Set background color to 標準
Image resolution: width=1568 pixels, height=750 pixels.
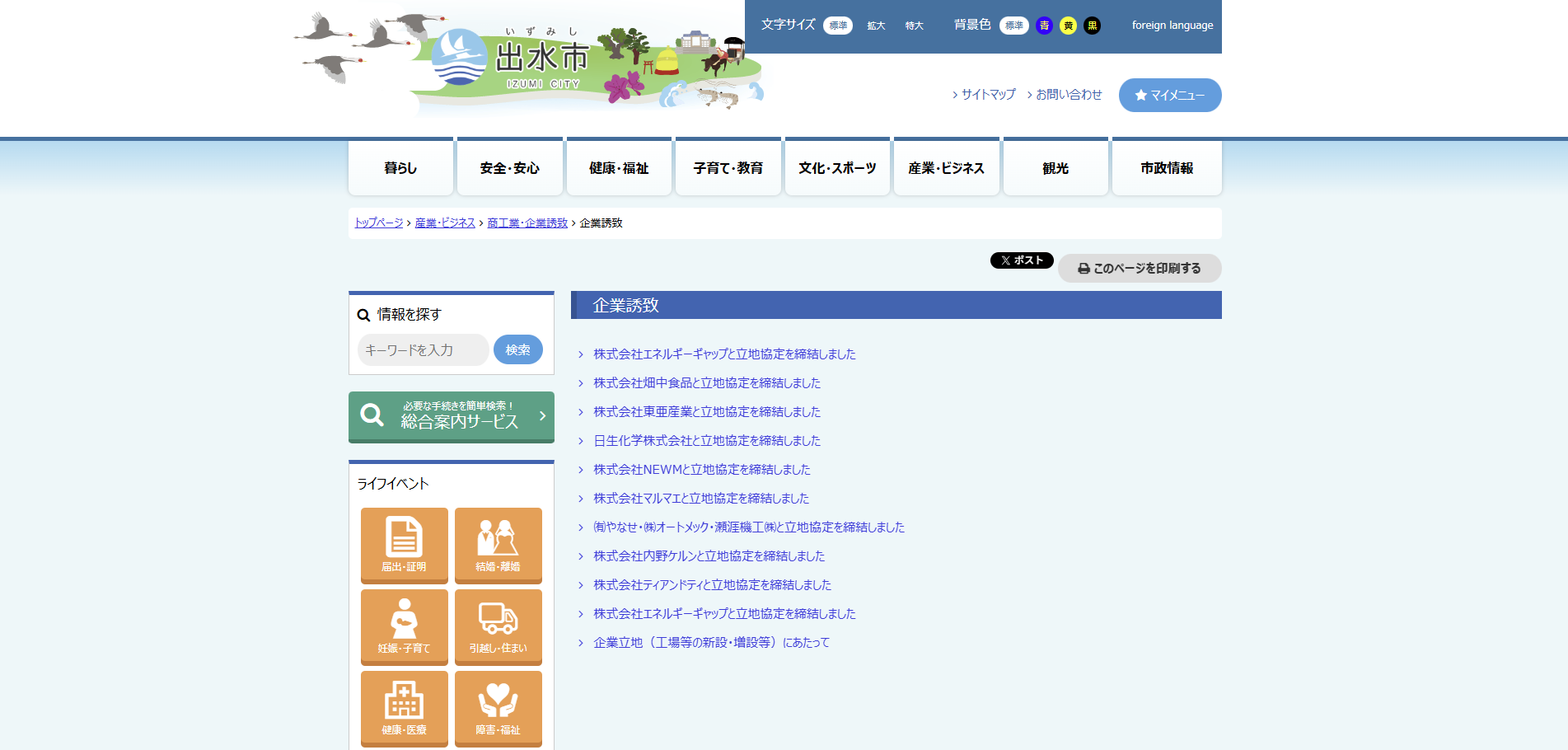click(x=1014, y=26)
